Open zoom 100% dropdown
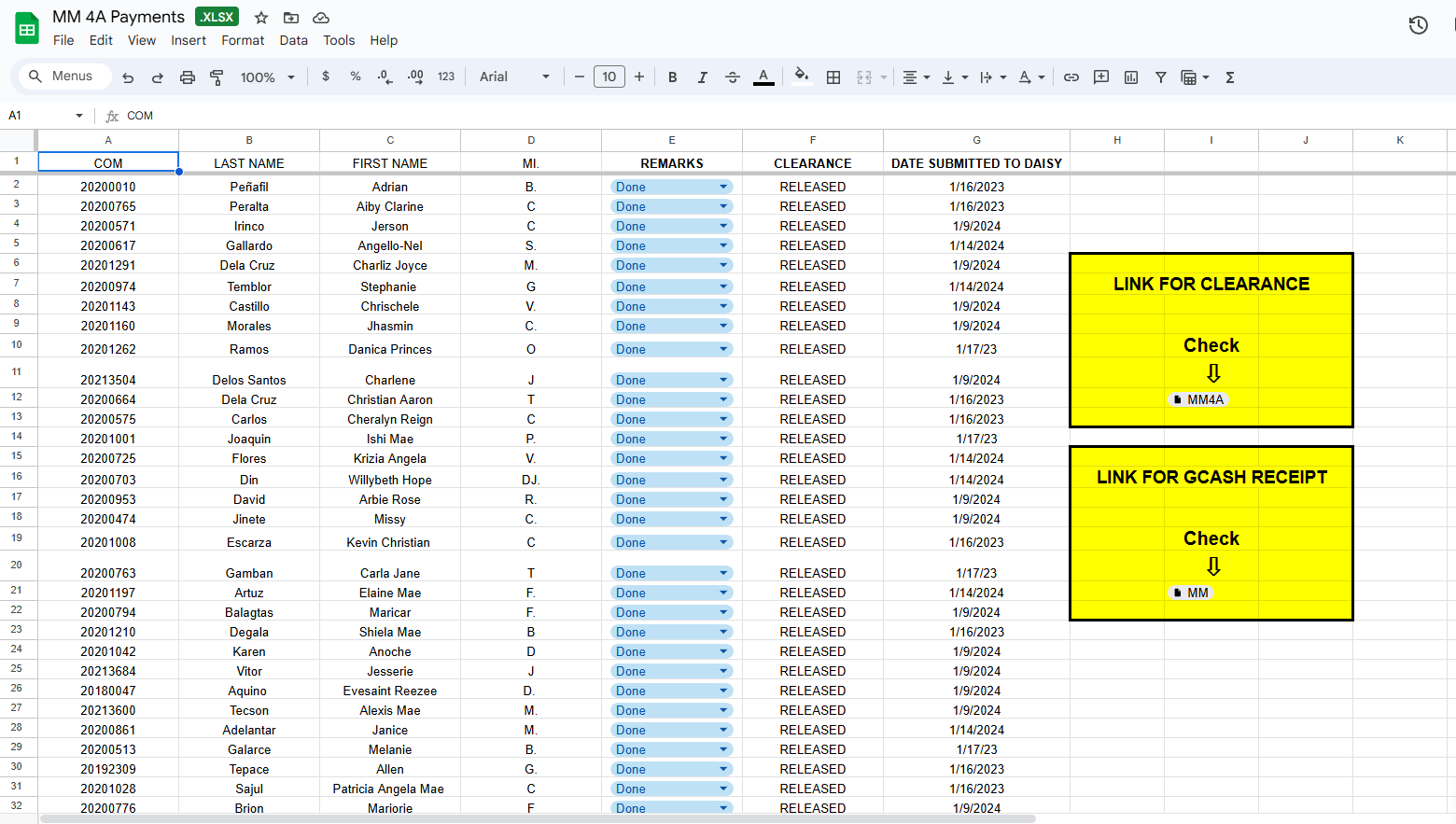This screenshot has height=824, width=1456. 268,77
